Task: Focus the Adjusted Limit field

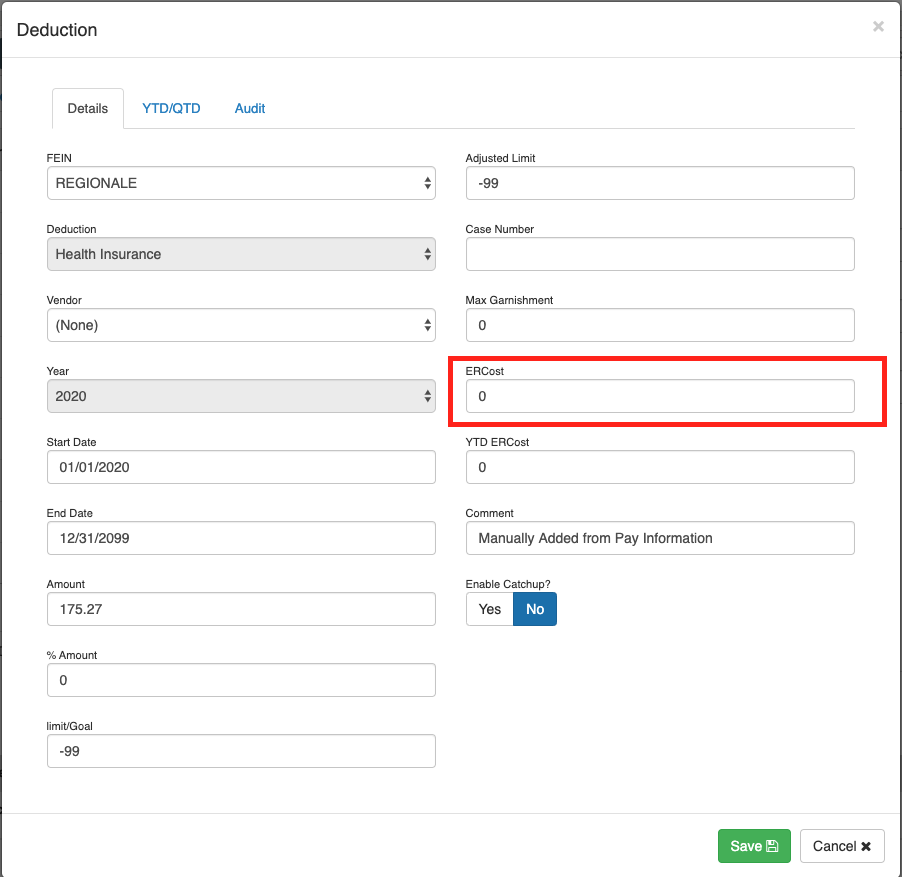Action: pos(660,183)
